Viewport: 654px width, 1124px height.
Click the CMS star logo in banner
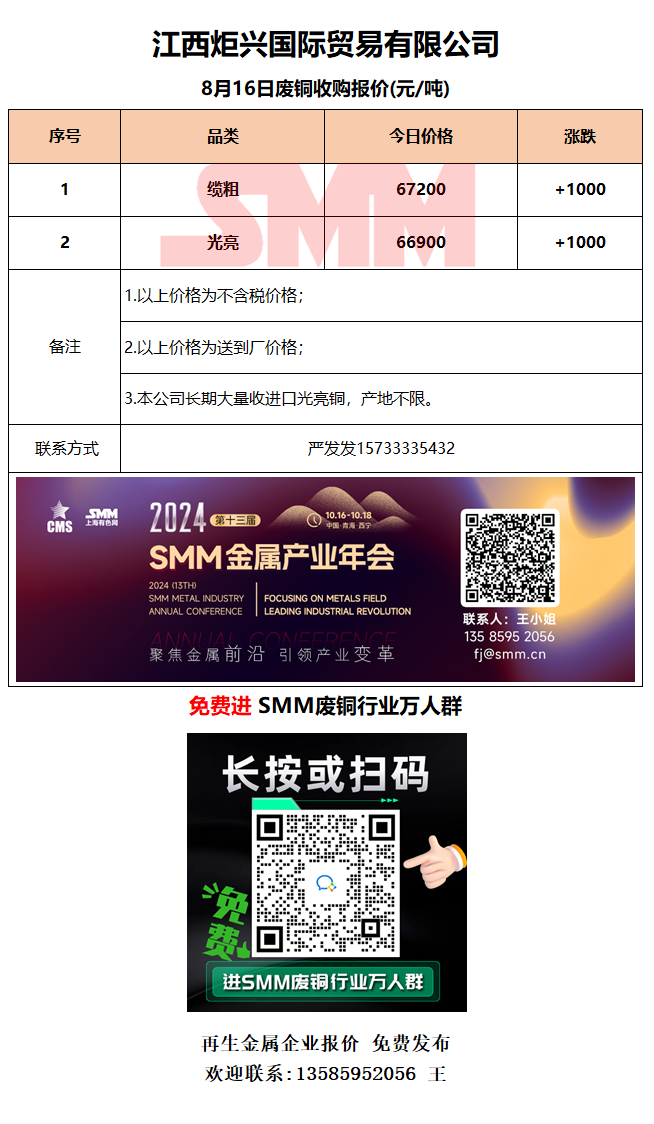(60, 517)
